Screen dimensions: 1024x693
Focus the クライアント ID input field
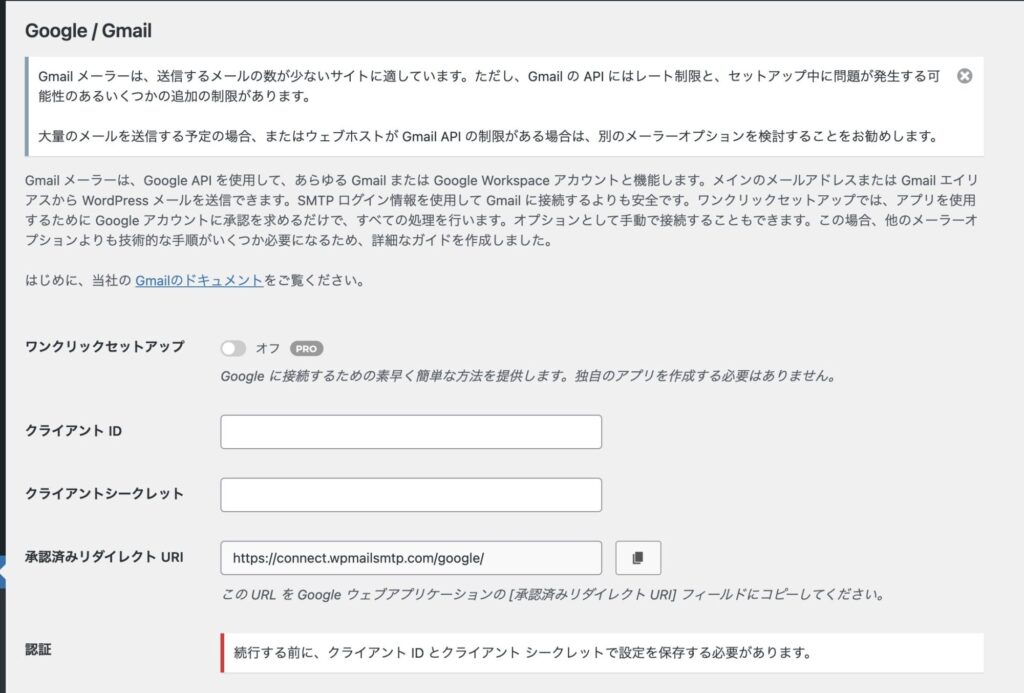click(x=411, y=432)
